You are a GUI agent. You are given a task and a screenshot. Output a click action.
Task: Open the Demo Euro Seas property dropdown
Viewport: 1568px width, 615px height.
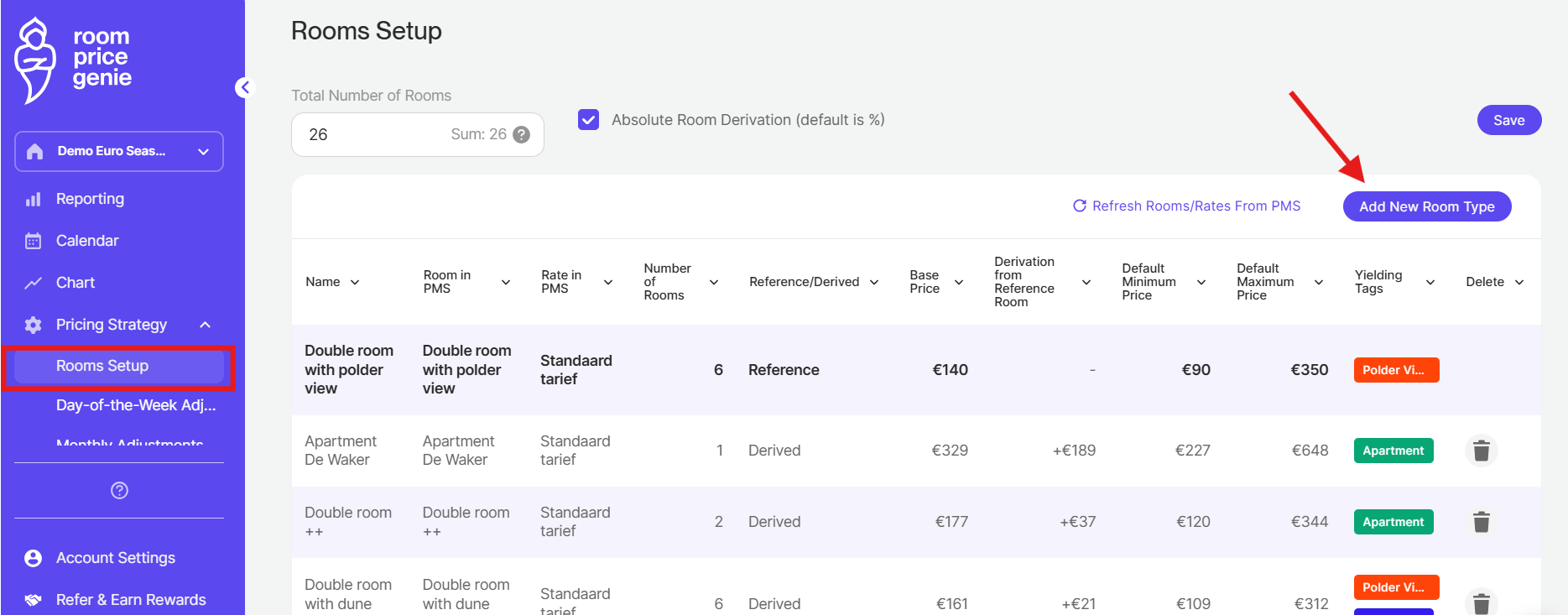[119, 151]
